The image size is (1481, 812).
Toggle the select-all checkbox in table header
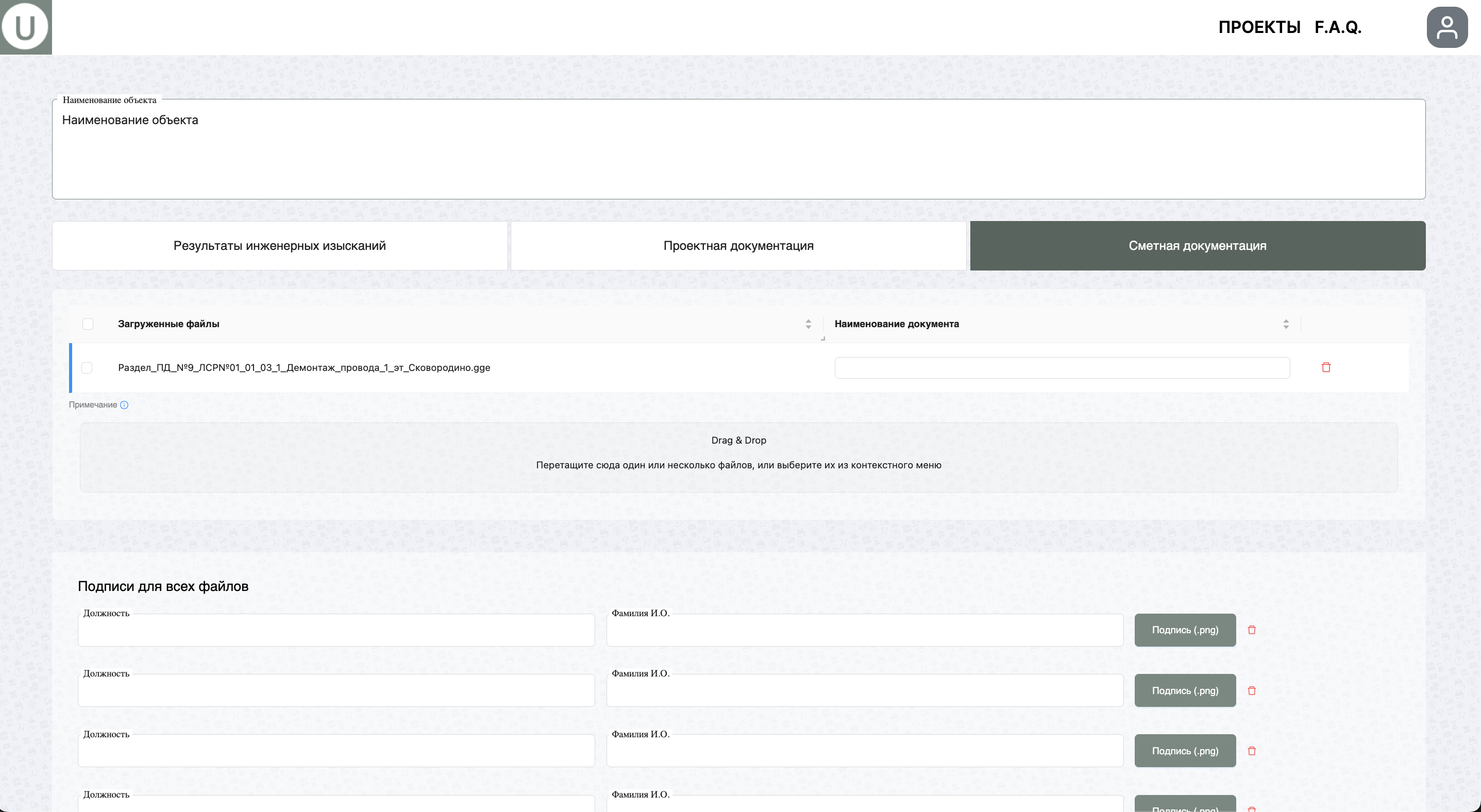click(x=88, y=324)
